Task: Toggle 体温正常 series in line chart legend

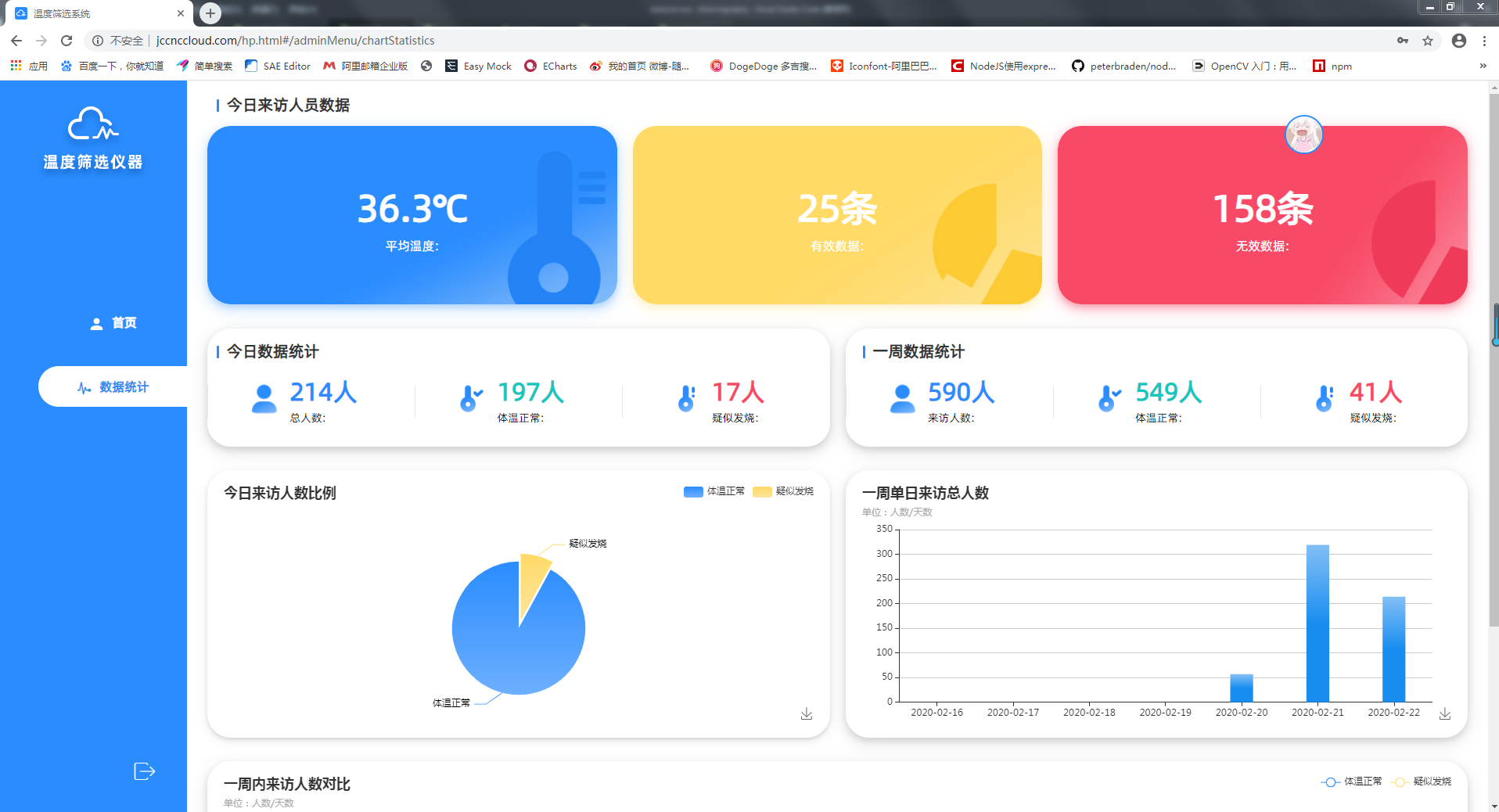Action: click(x=1351, y=781)
